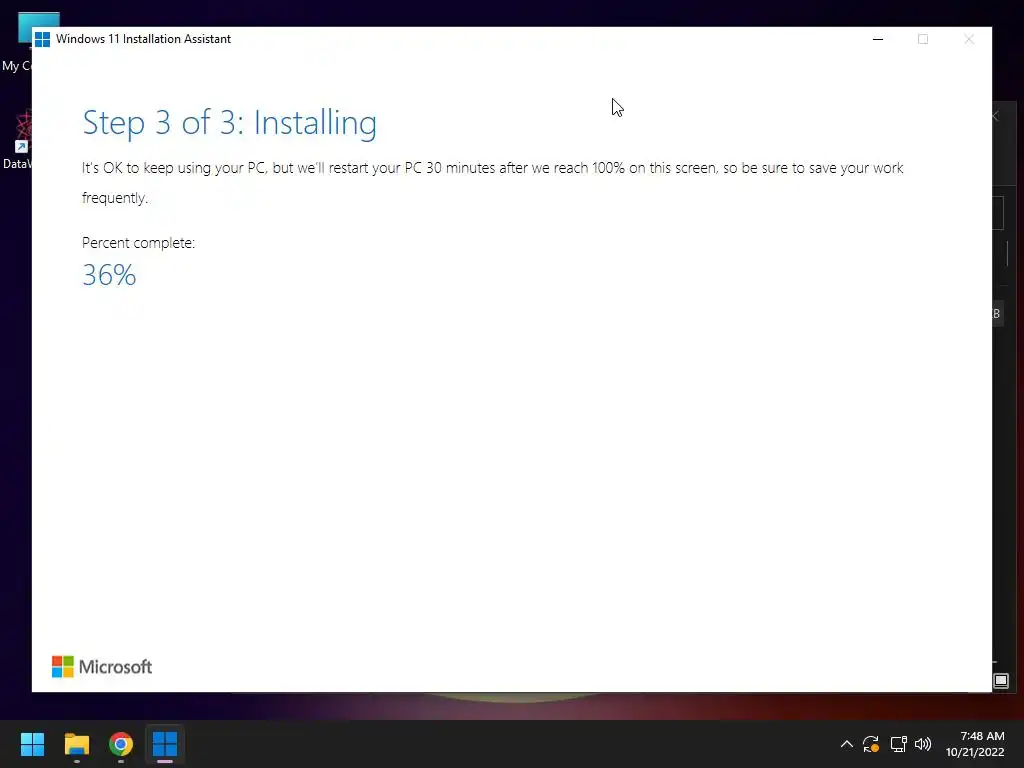Click the disabled maximize button in title bar
Viewport: 1024px width, 768px height.
(923, 39)
